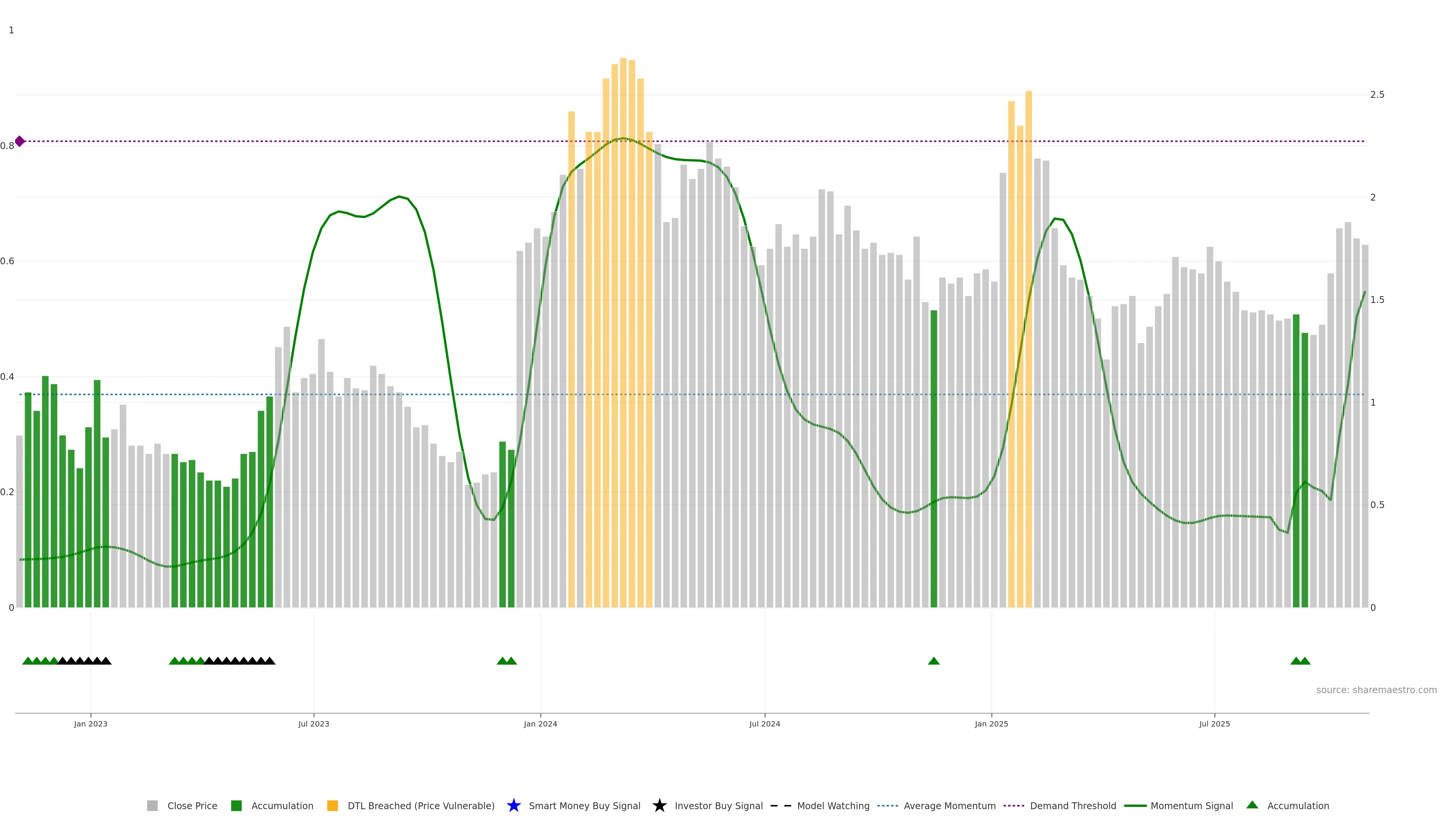Click the Average Momentum dotted legend line
Screen dimensions: 1456x819
pyautogui.click(x=887, y=805)
